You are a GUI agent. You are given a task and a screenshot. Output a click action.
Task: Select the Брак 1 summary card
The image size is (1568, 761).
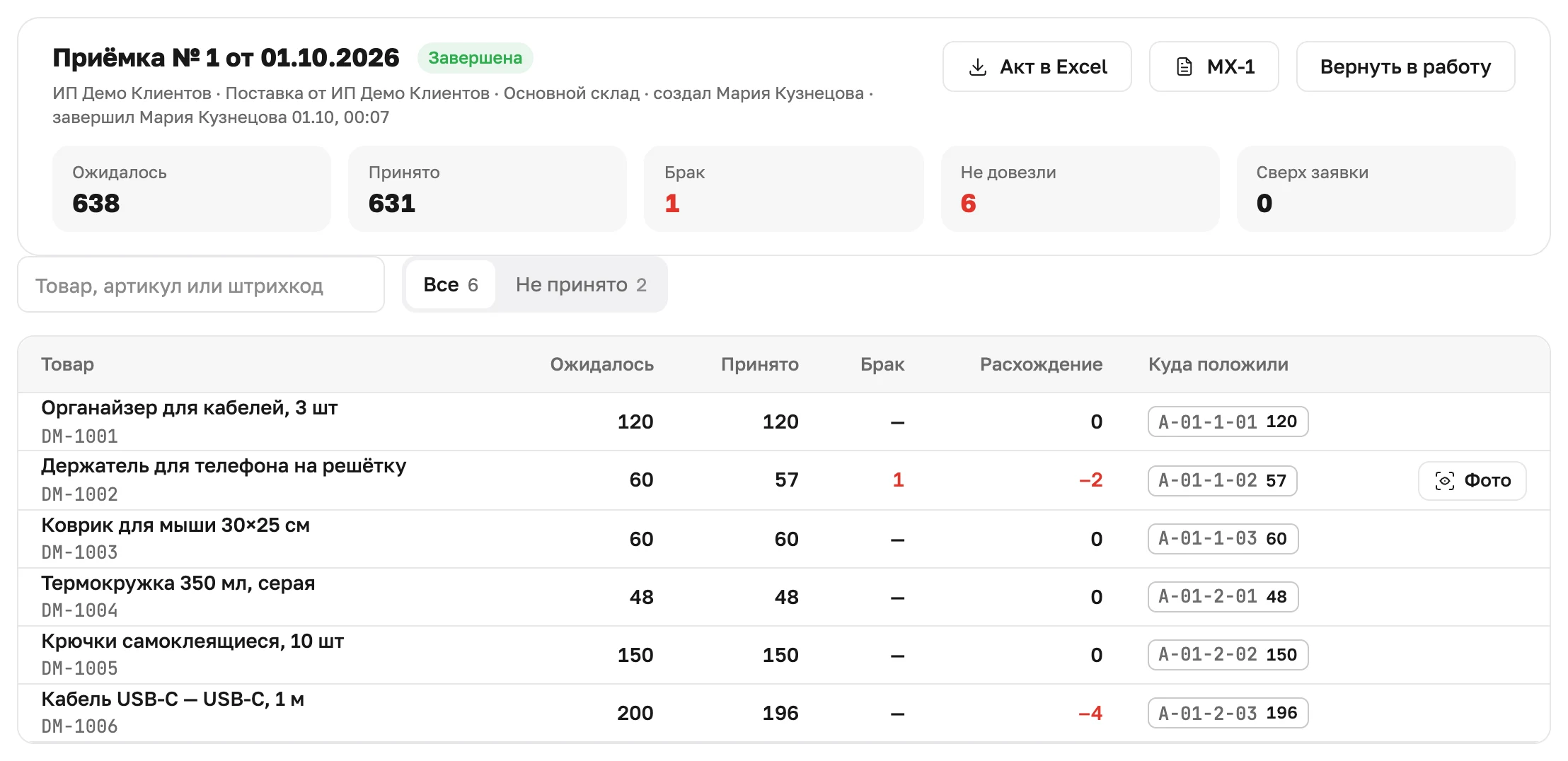pos(783,189)
